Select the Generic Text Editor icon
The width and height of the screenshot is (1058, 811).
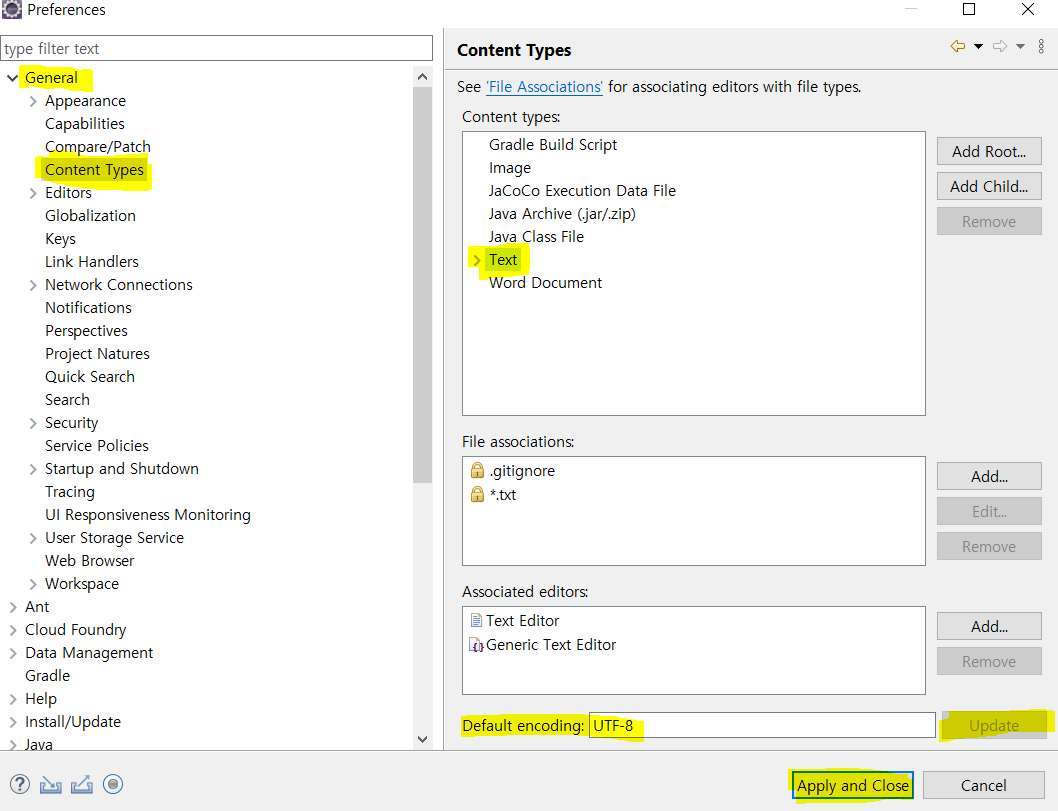pos(476,645)
